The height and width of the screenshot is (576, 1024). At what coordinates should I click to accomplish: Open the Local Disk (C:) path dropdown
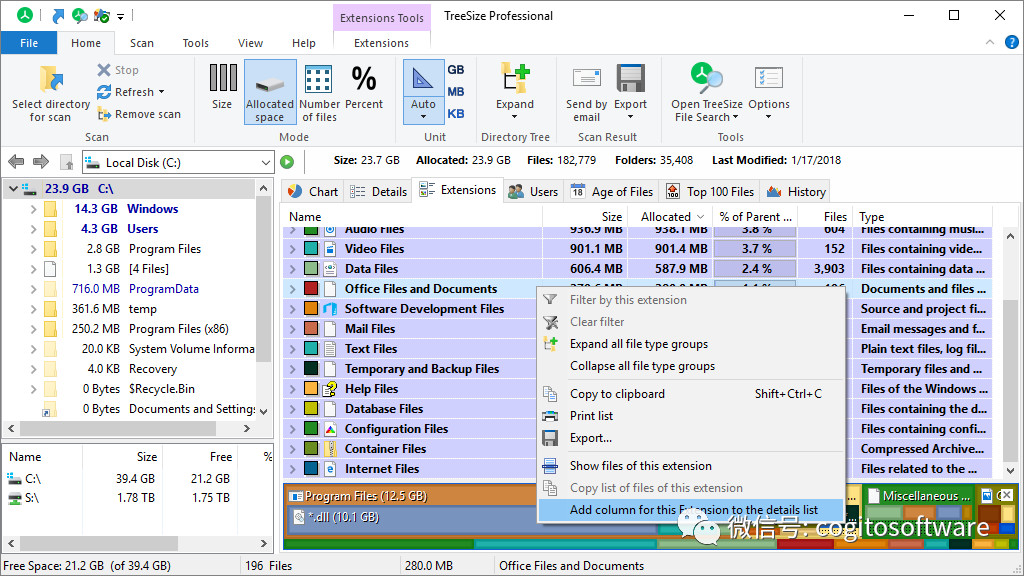click(x=265, y=162)
